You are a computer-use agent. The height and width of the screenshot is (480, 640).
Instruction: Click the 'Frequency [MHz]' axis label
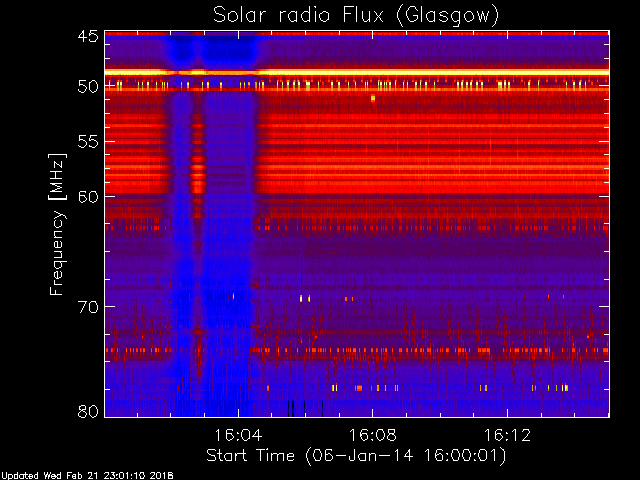pos(57,224)
